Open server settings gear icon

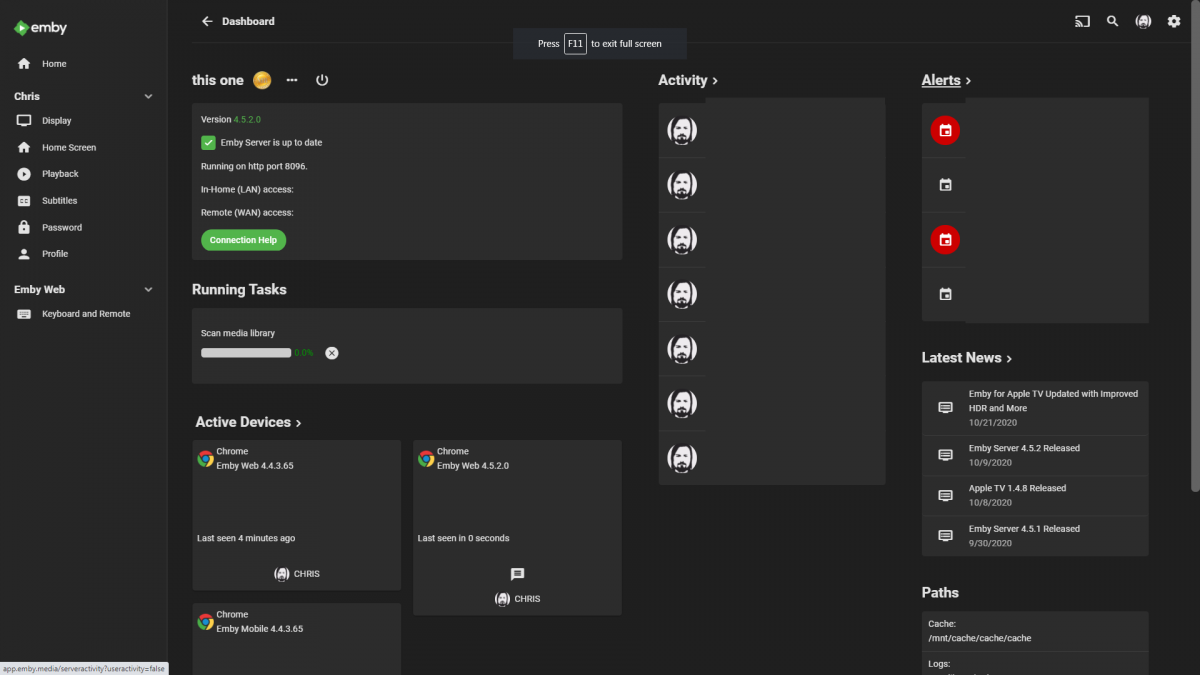coord(1174,21)
